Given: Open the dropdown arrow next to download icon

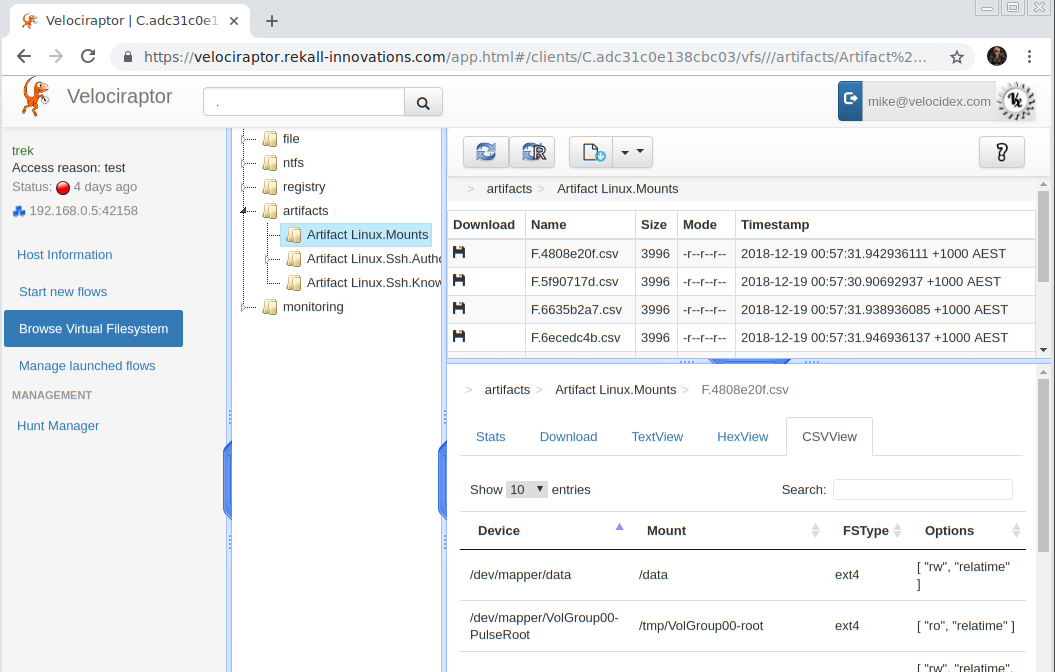Looking at the screenshot, I should click(x=632, y=152).
